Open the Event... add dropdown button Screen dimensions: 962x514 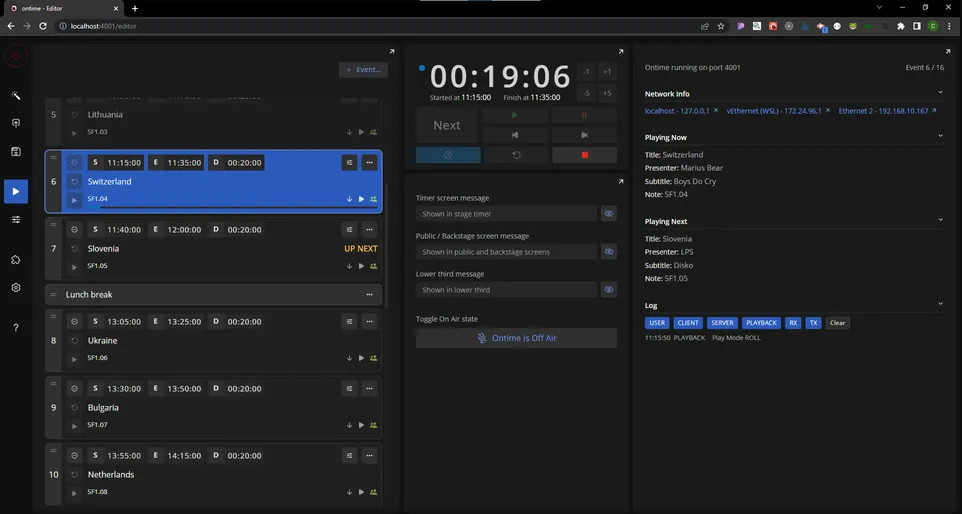pyautogui.click(x=364, y=70)
